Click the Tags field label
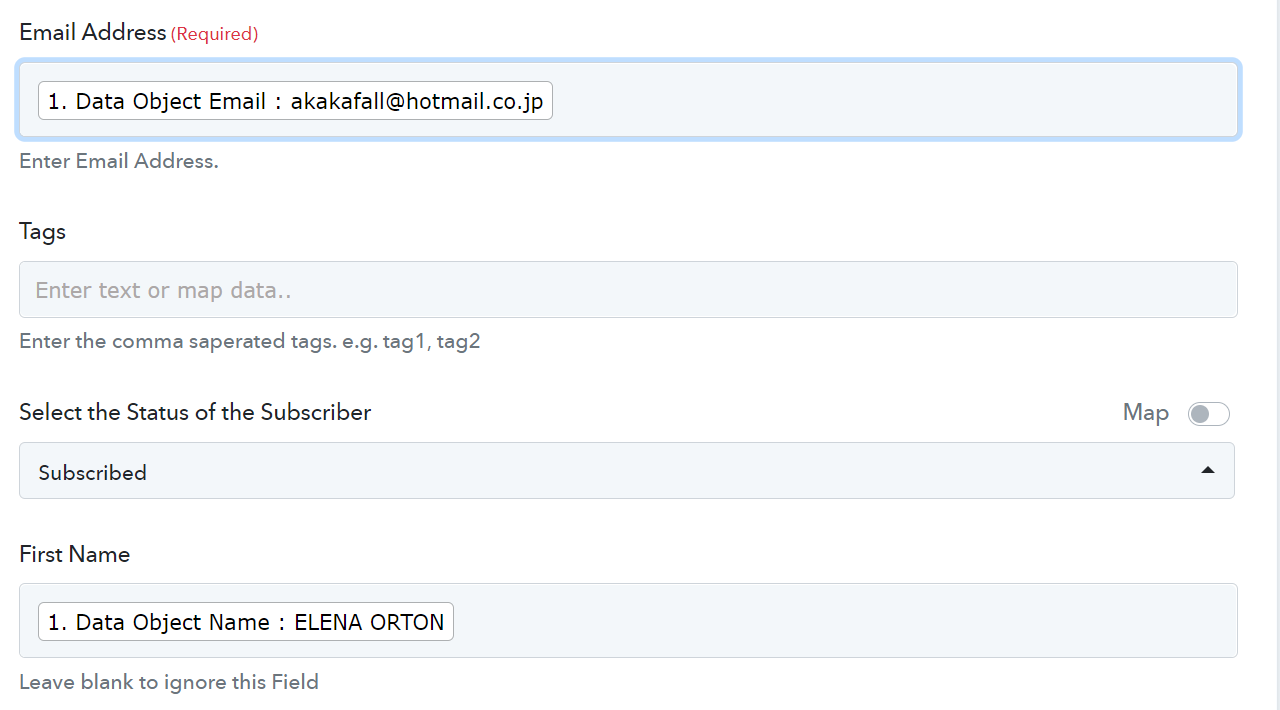 [42, 231]
